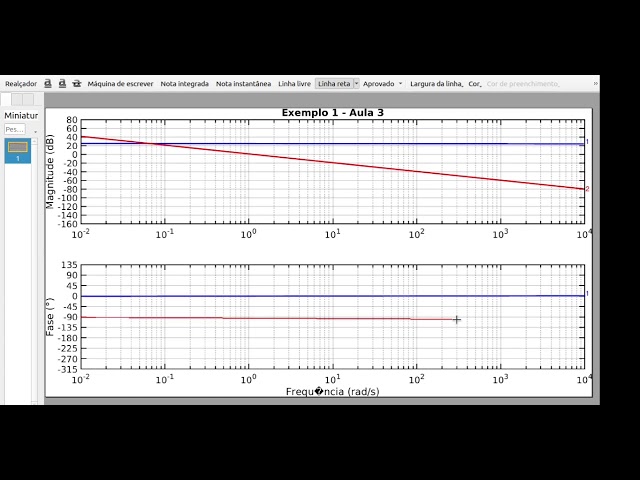
Task: Select the Máquina de escrever tool
Action: (x=120, y=84)
